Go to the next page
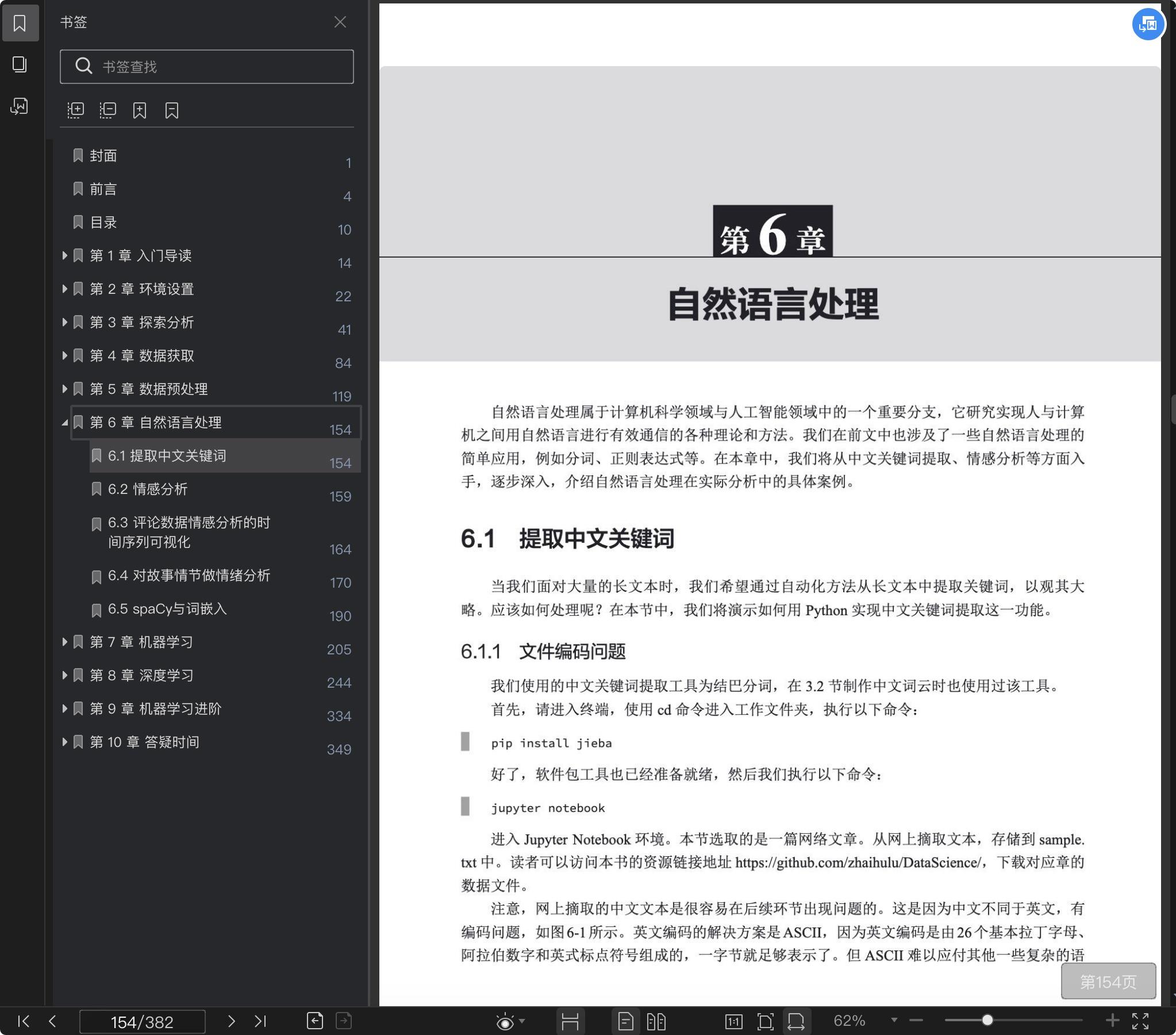Viewport: 1176px width, 1035px height. click(x=231, y=1021)
